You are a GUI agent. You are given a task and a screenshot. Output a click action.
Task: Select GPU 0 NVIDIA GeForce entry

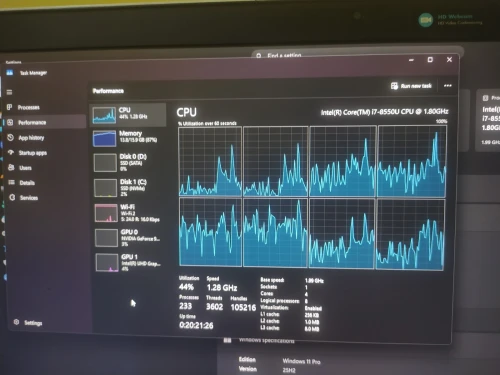pyautogui.click(x=128, y=238)
